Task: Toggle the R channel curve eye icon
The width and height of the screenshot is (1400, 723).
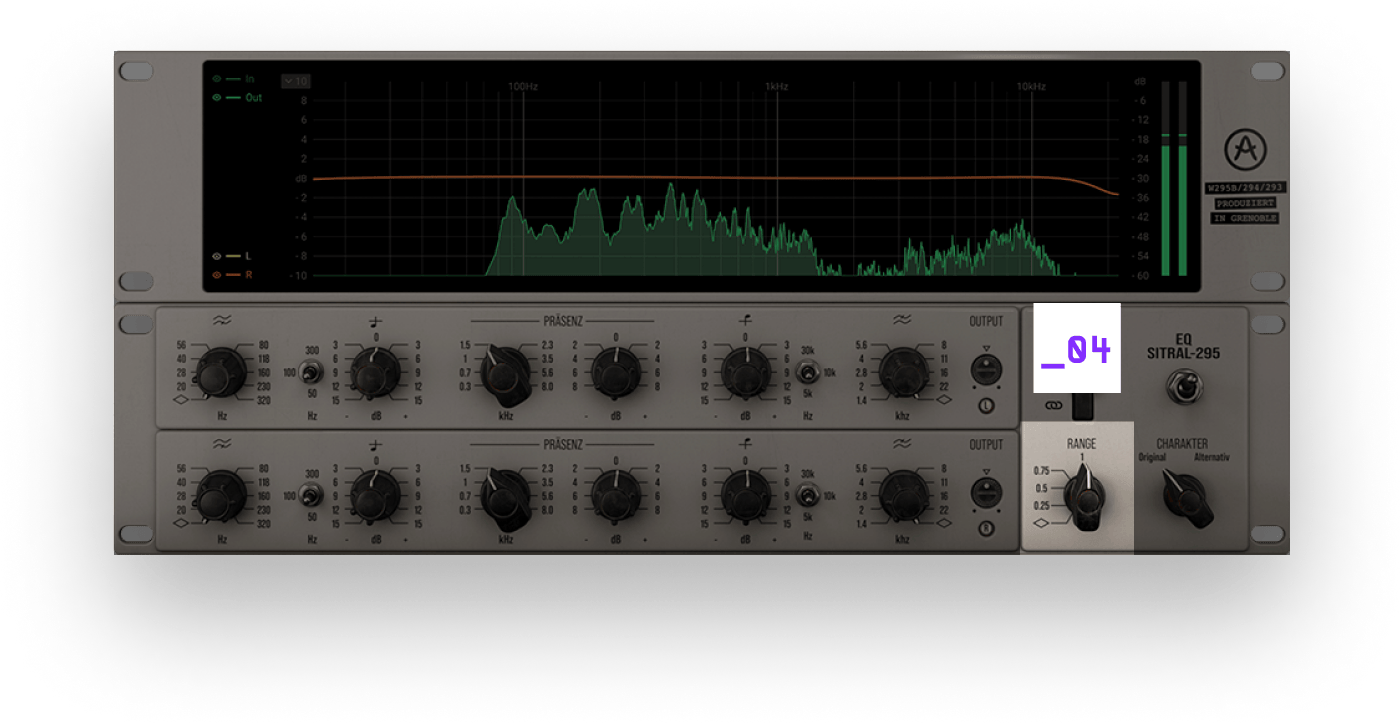Action: tap(216, 274)
